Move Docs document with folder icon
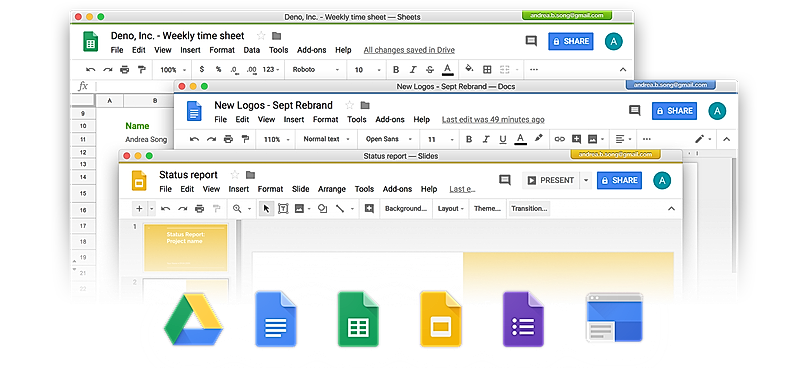 tap(365, 105)
